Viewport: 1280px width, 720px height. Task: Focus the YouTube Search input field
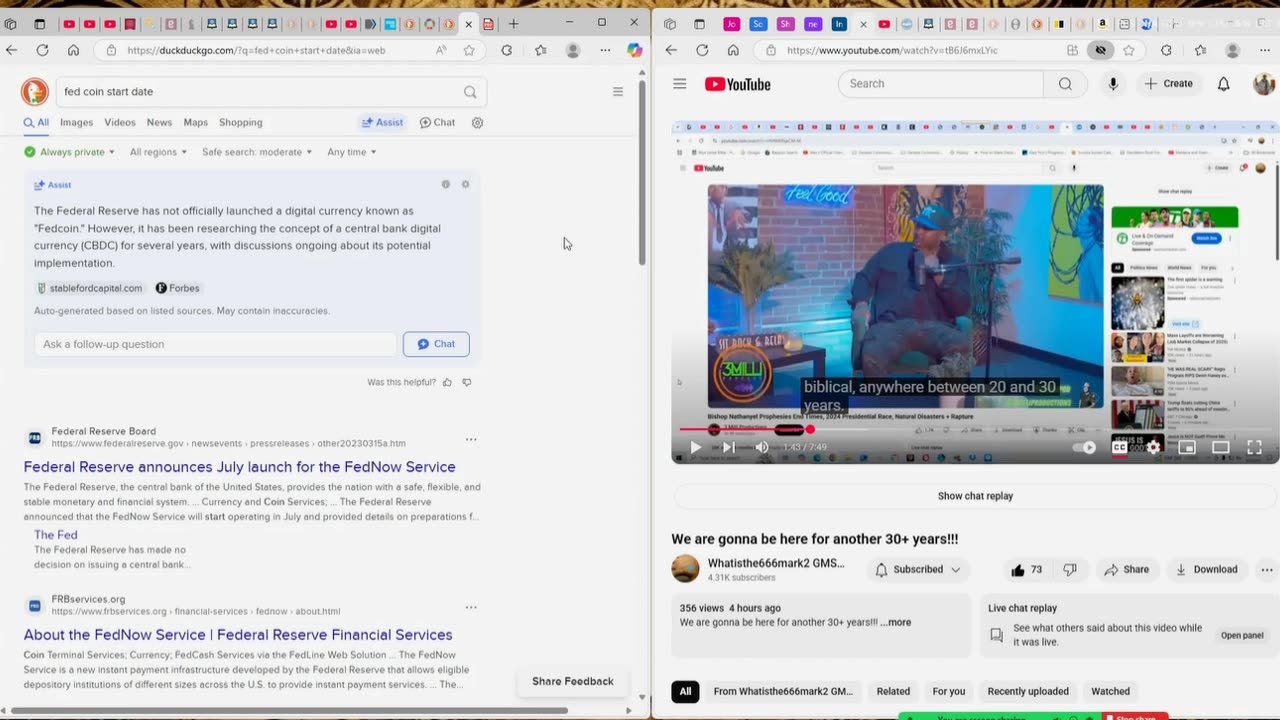[940, 84]
